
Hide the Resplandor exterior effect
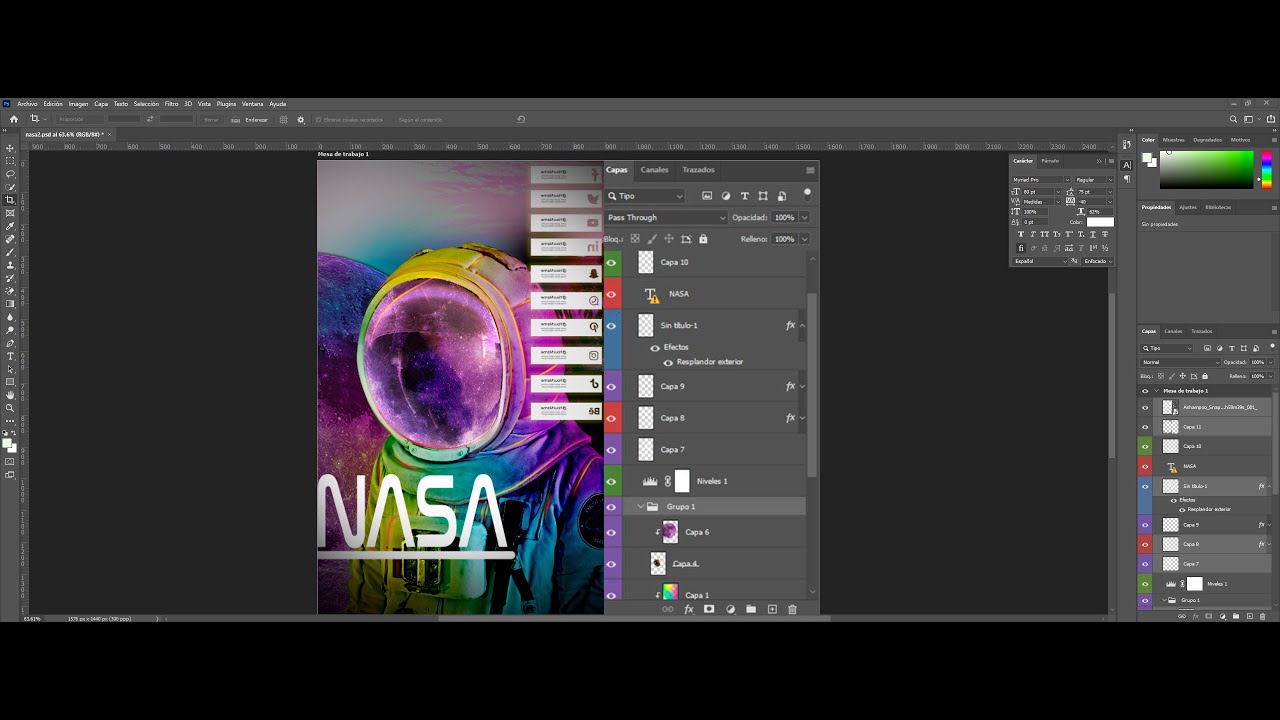coord(668,362)
